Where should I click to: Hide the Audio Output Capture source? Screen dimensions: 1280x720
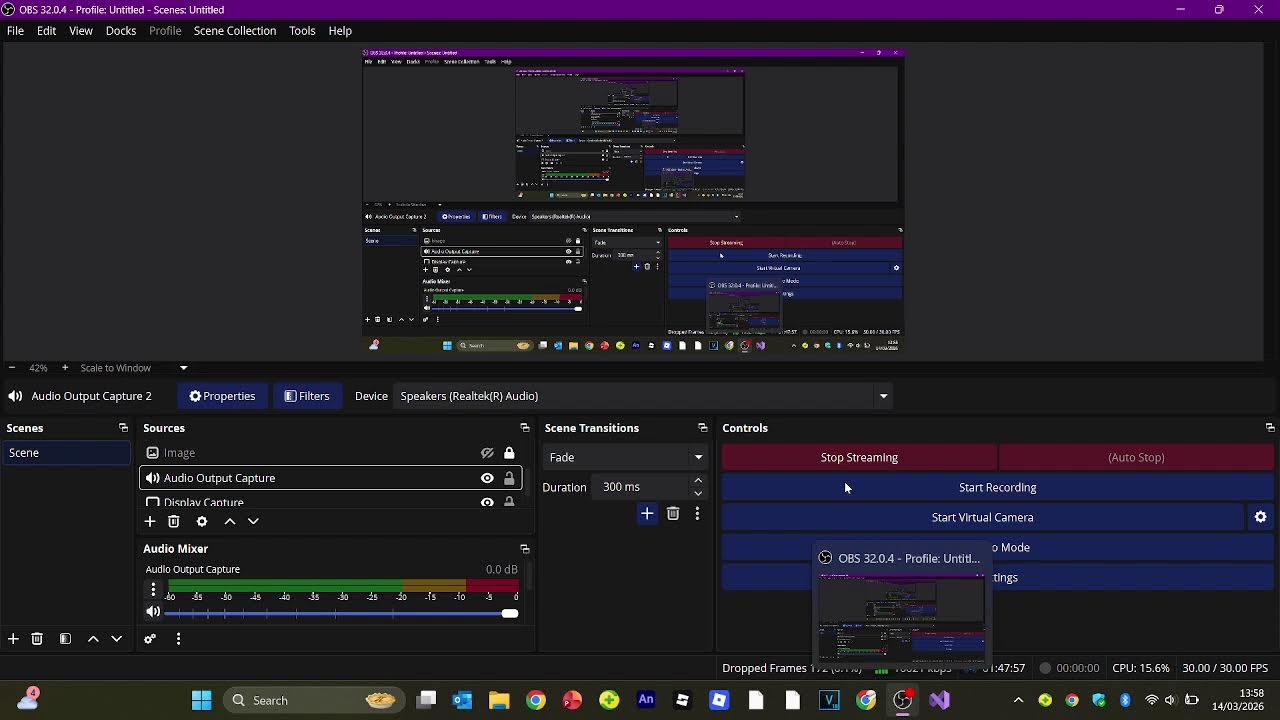pos(487,478)
